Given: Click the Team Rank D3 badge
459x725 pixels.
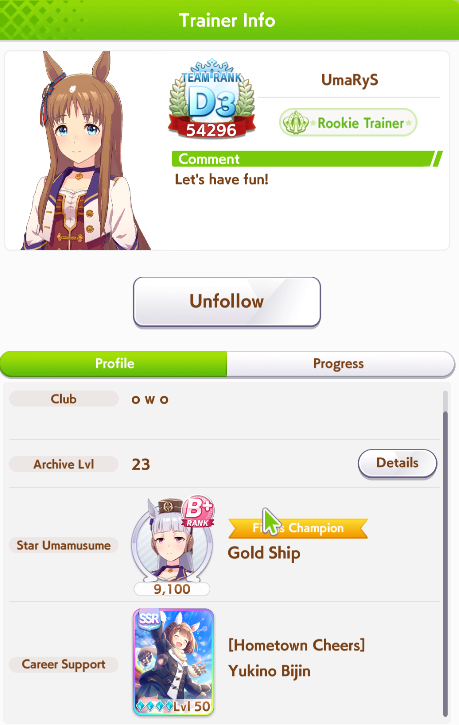Looking at the screenshot, I should coord(211,99).
